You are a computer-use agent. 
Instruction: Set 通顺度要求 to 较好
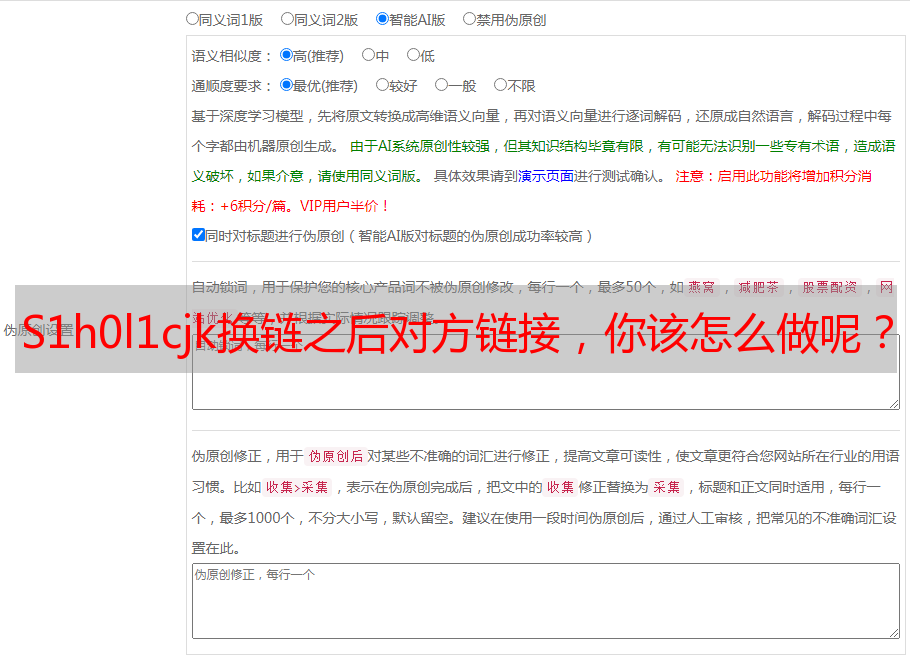382,85
